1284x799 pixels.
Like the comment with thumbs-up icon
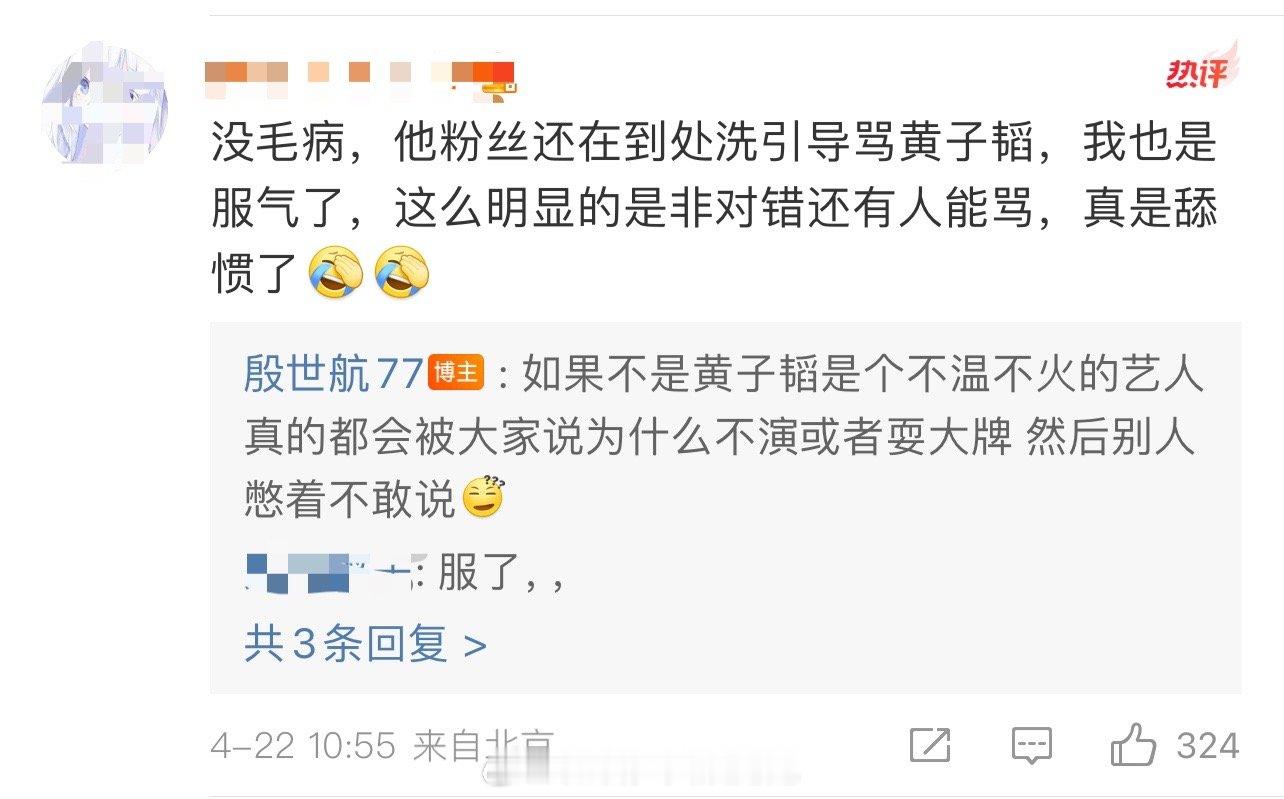point(1133,745)
